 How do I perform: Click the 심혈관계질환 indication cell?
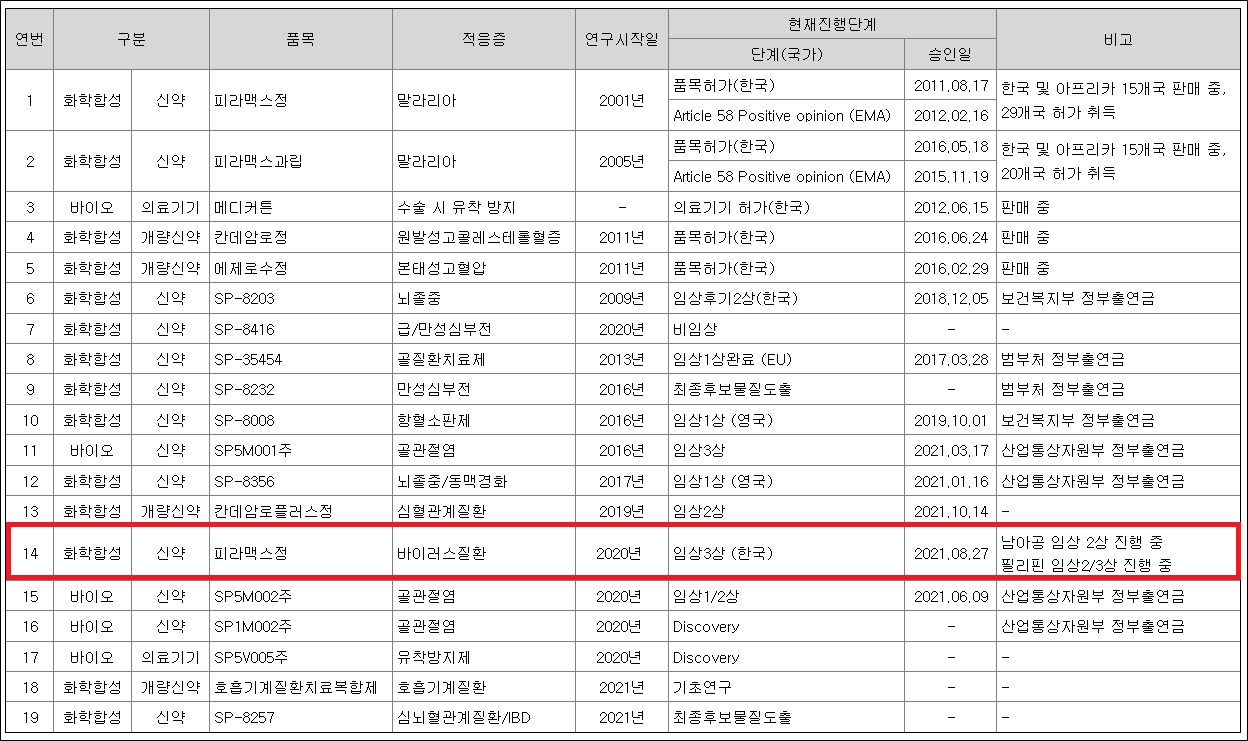click(483, 511)
